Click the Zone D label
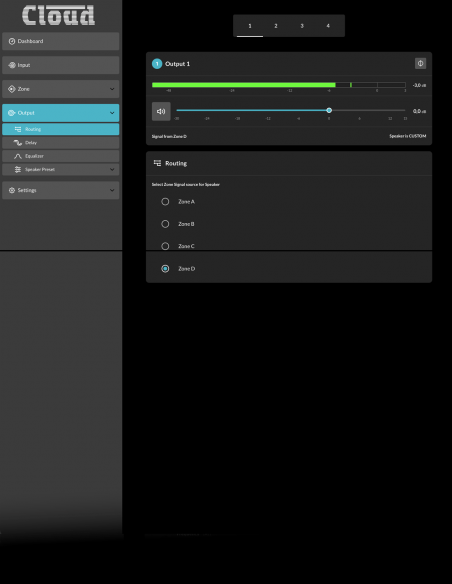Screen dimensions: 452x584 (187, 269)
